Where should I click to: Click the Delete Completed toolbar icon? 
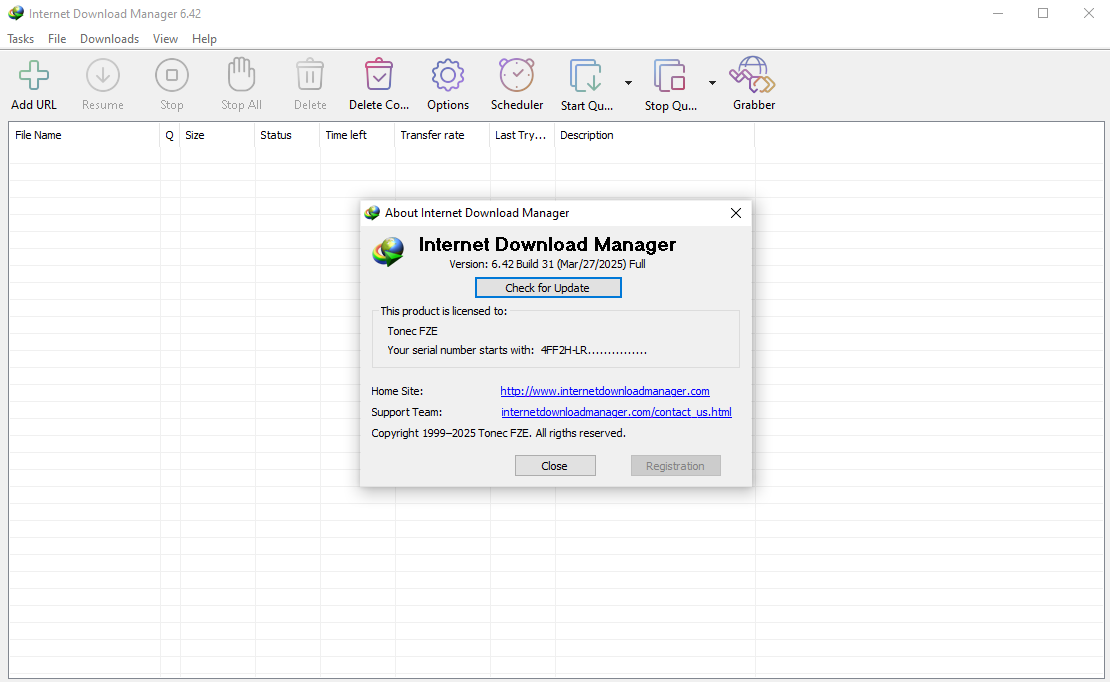[x=379, y=77]
